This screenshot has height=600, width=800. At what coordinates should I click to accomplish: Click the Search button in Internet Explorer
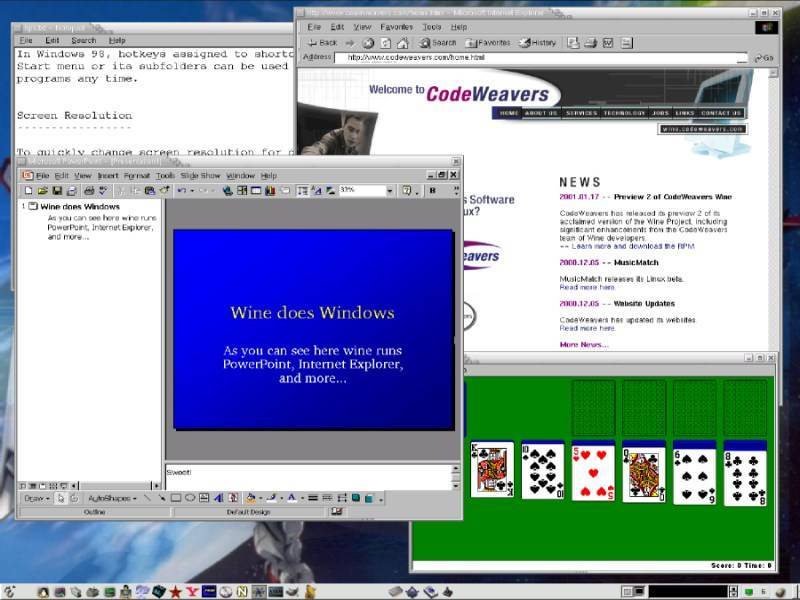pyautogui.click(x=438, y=43)
